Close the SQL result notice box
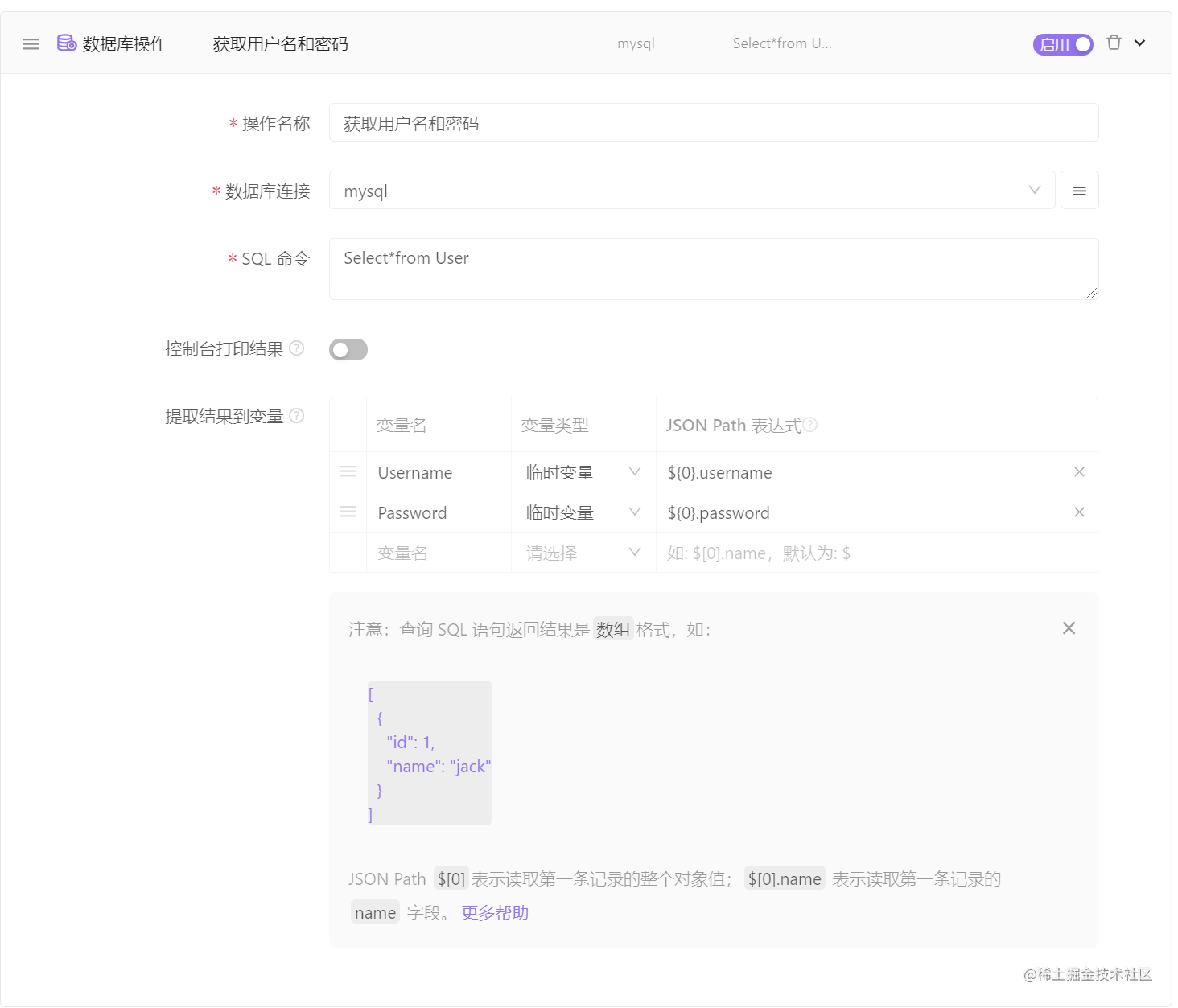Image resolution: width=1178 pixels, height=1008 pixels. coord(1069,628)
